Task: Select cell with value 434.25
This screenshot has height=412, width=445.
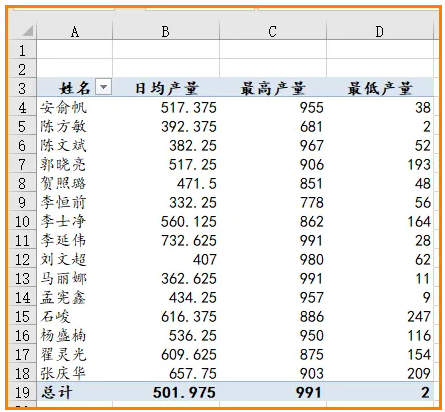Action: click(x=166, y=297)
